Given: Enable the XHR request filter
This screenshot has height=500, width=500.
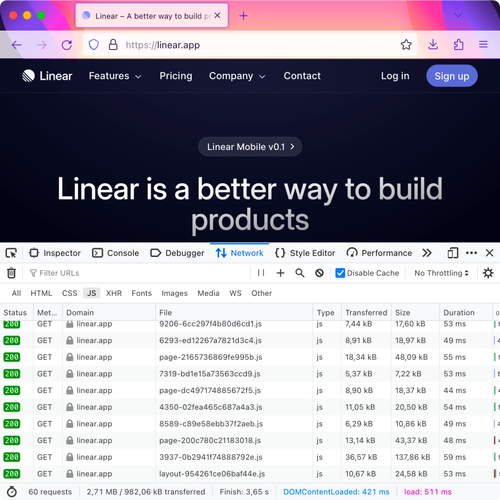Looking at the screenshot, I should 114,293.
